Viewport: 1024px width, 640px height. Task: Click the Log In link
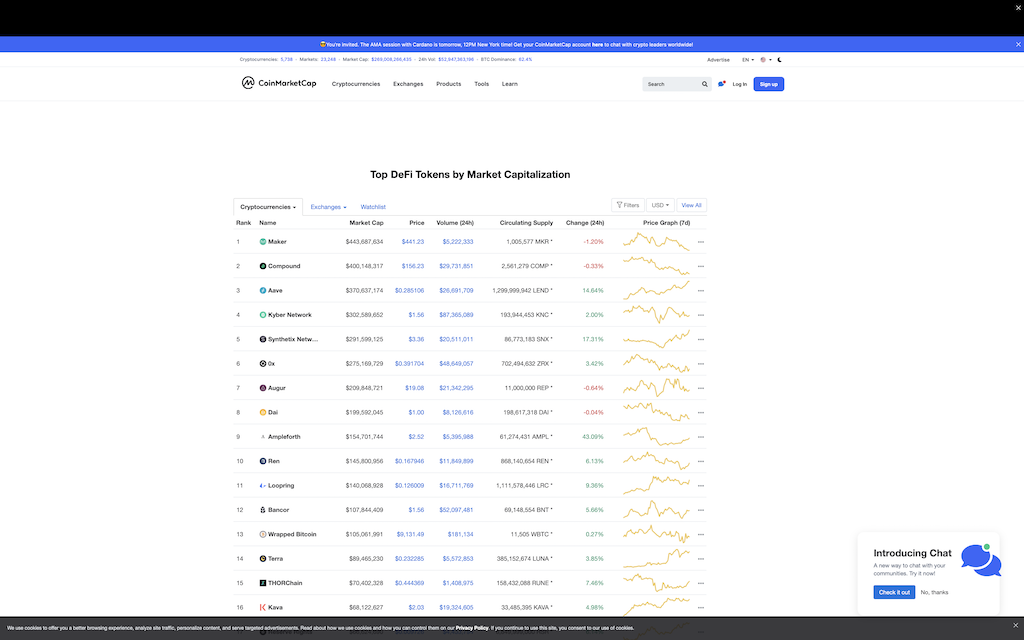(x=739, y=84)
